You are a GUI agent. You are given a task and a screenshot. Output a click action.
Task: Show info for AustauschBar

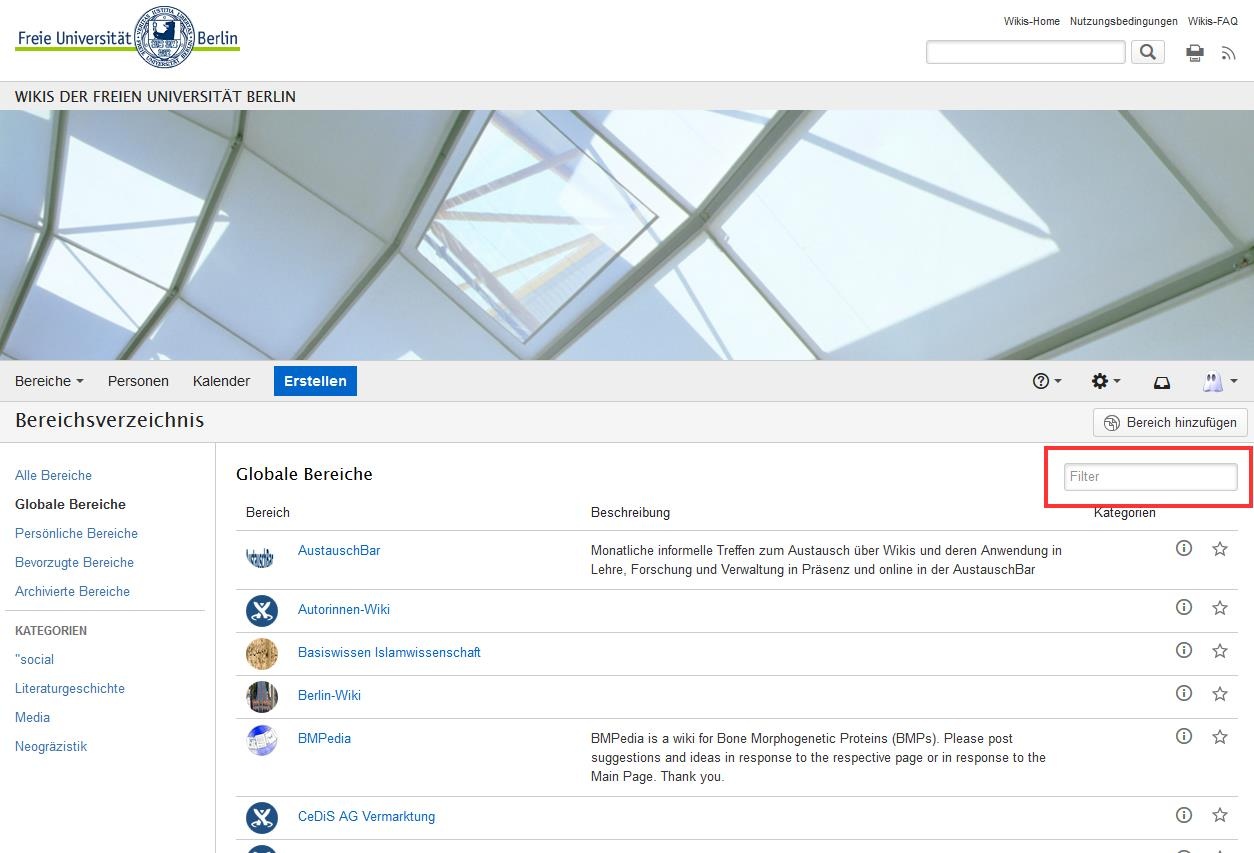1184,548
